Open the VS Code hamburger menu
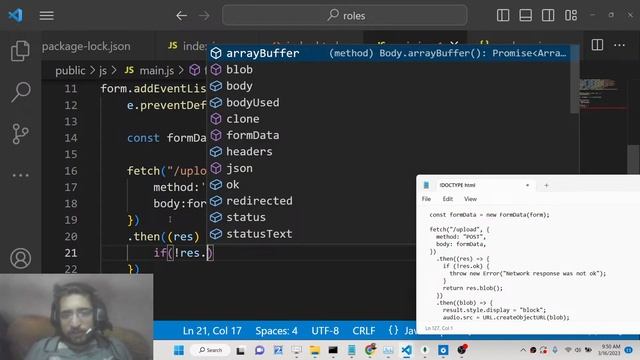The height and width of the screenshot is (360, 640). 47,16
